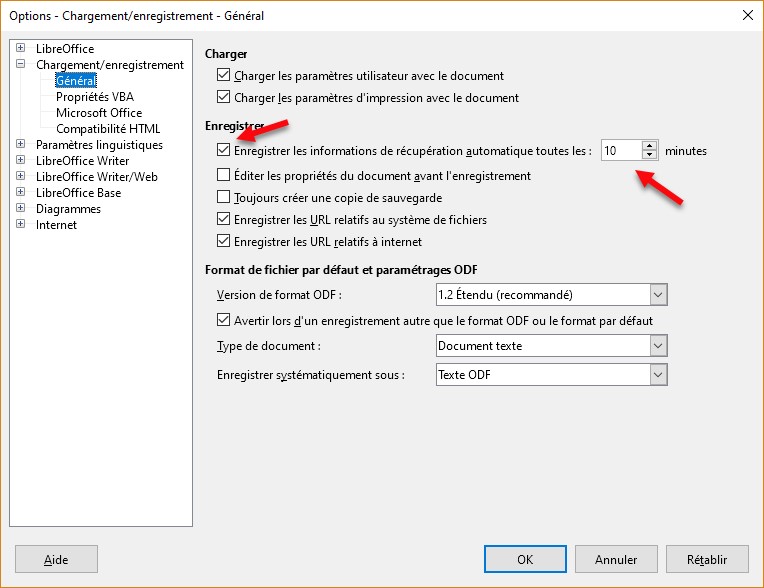Select Propriétés VBA in the tree

pyautogui.click(x=94, y=97)
